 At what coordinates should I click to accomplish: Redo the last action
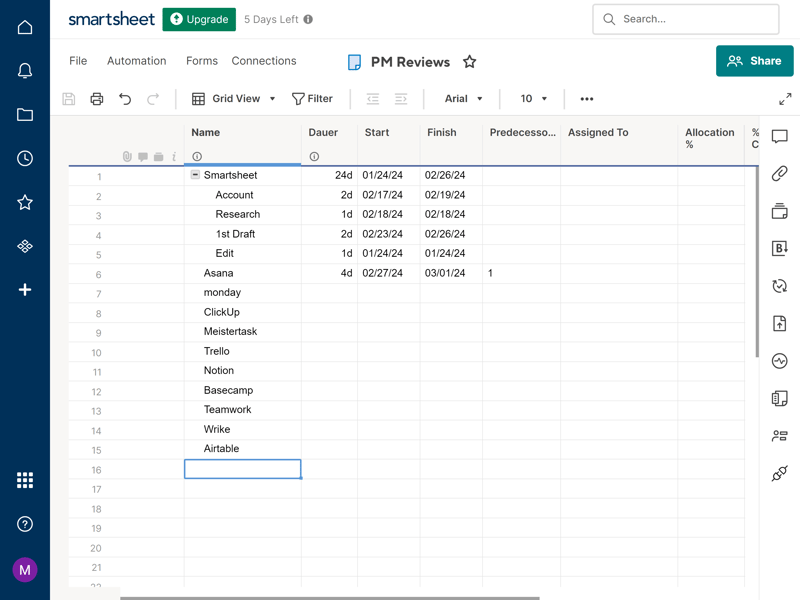tap(153, 98)
